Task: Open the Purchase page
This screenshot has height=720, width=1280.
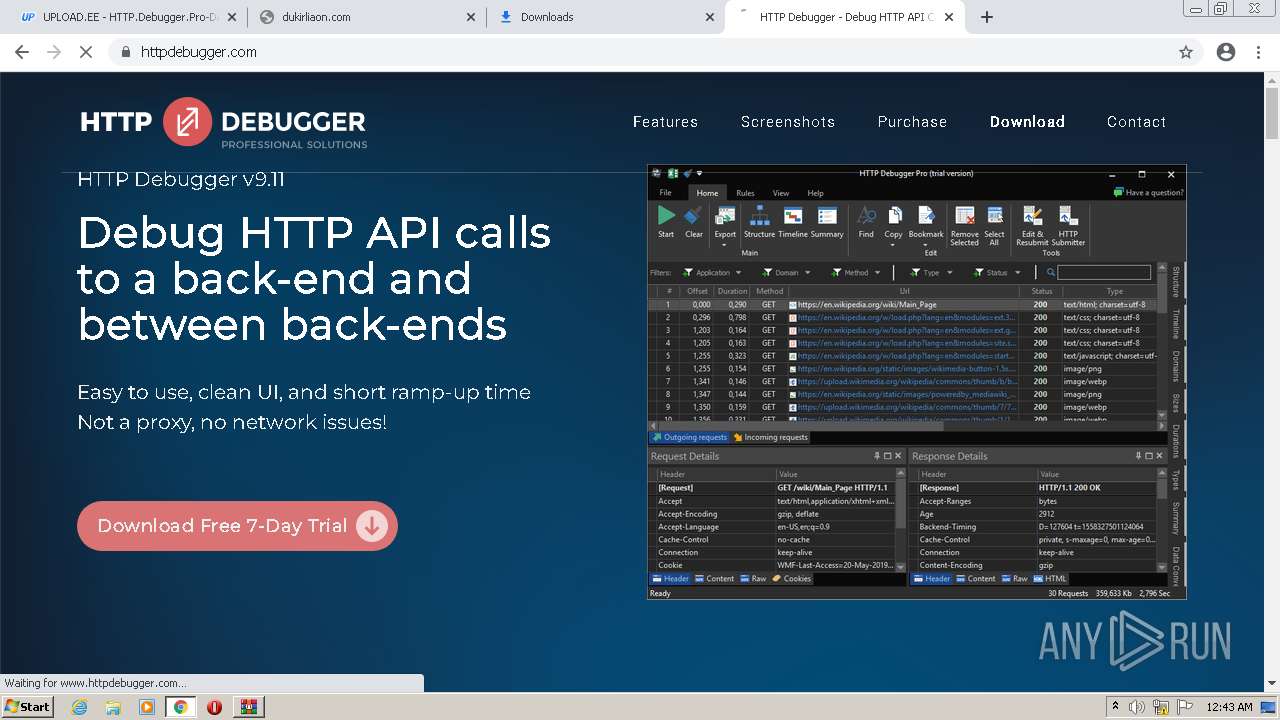Action: [912, 122]
